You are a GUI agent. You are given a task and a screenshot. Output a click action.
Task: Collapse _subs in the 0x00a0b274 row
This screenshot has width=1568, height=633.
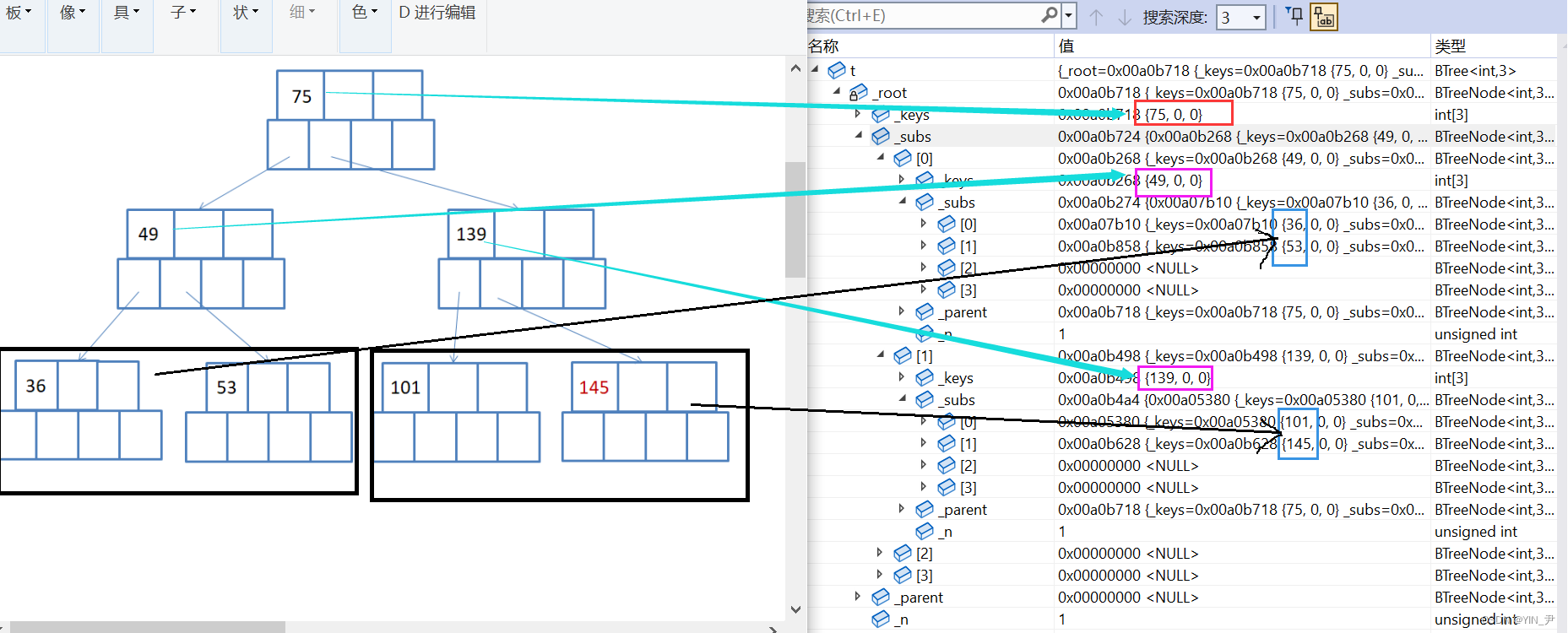pos(903,201)
